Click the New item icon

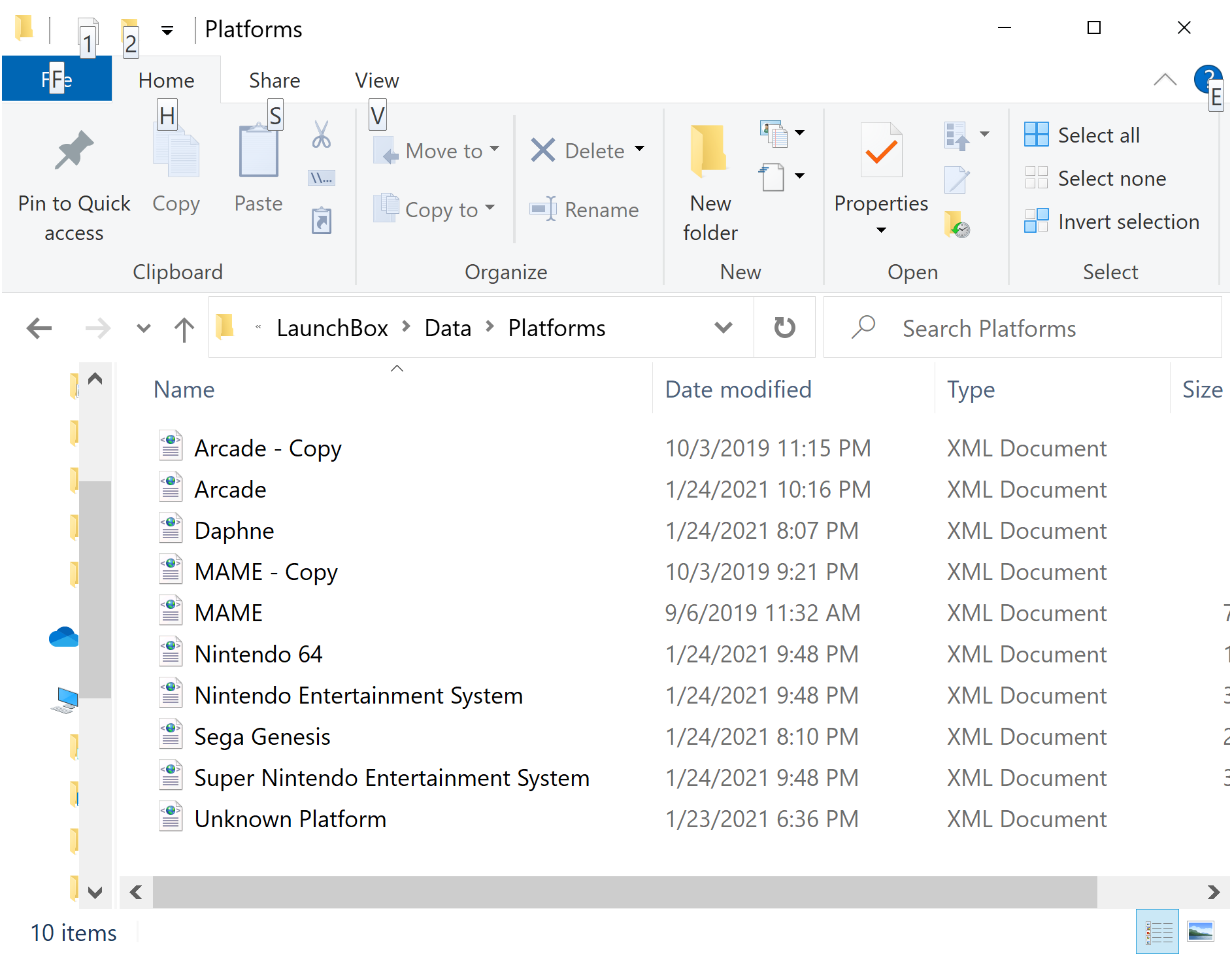[773, 134]
